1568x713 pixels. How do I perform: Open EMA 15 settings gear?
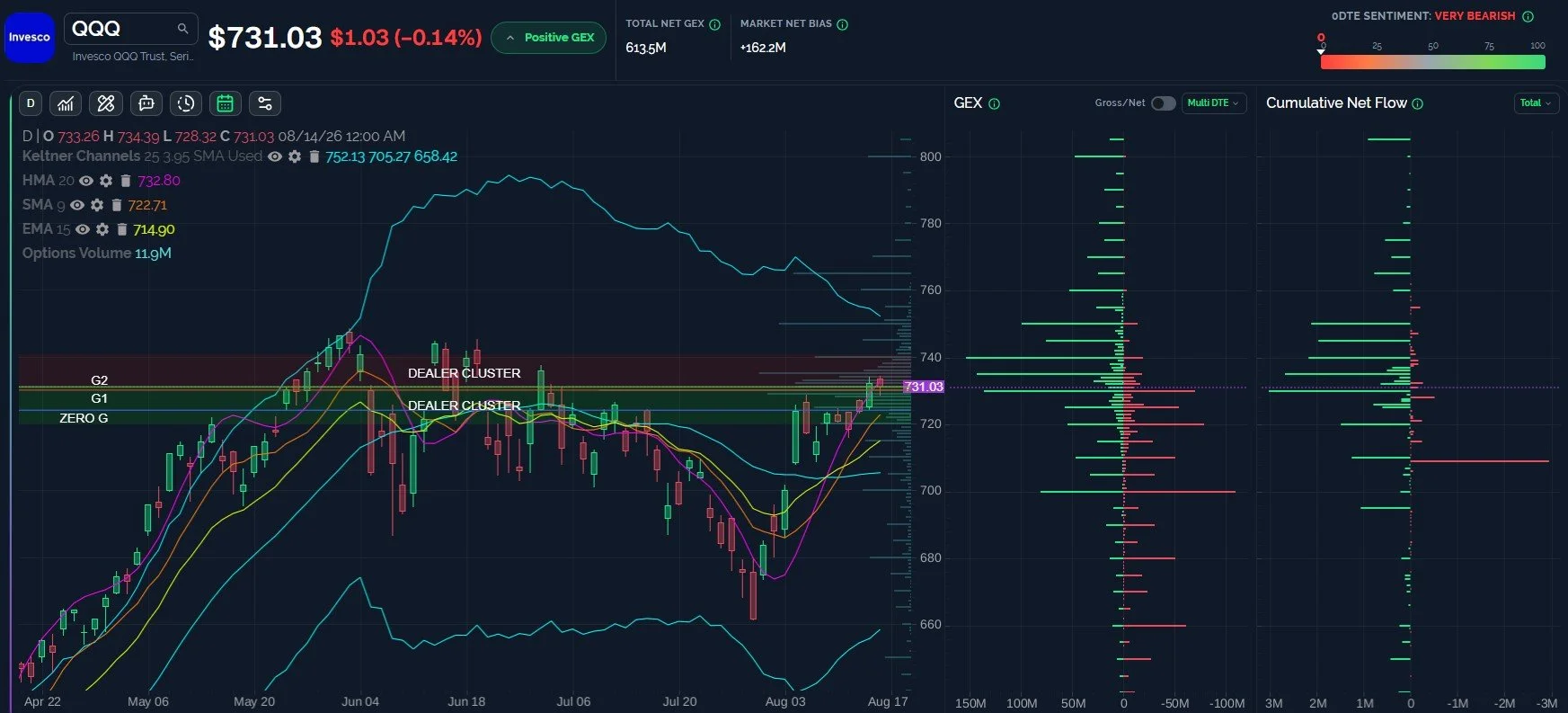pyautogui.click(x=102, y=229)
